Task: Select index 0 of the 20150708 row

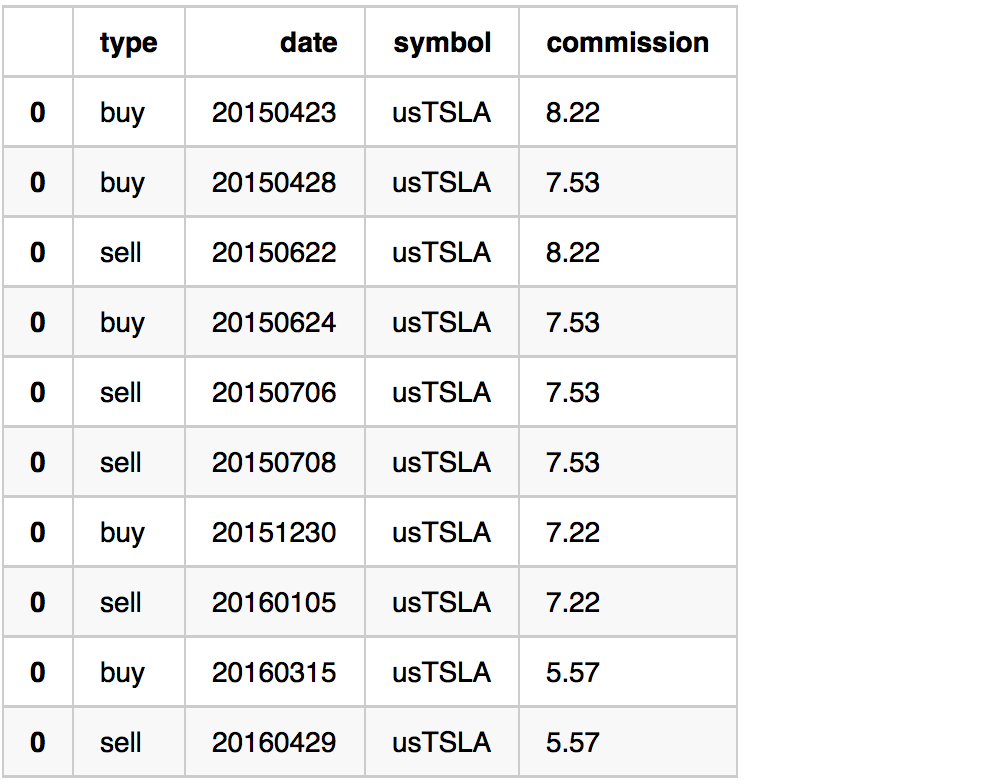Action: point(38,462)
